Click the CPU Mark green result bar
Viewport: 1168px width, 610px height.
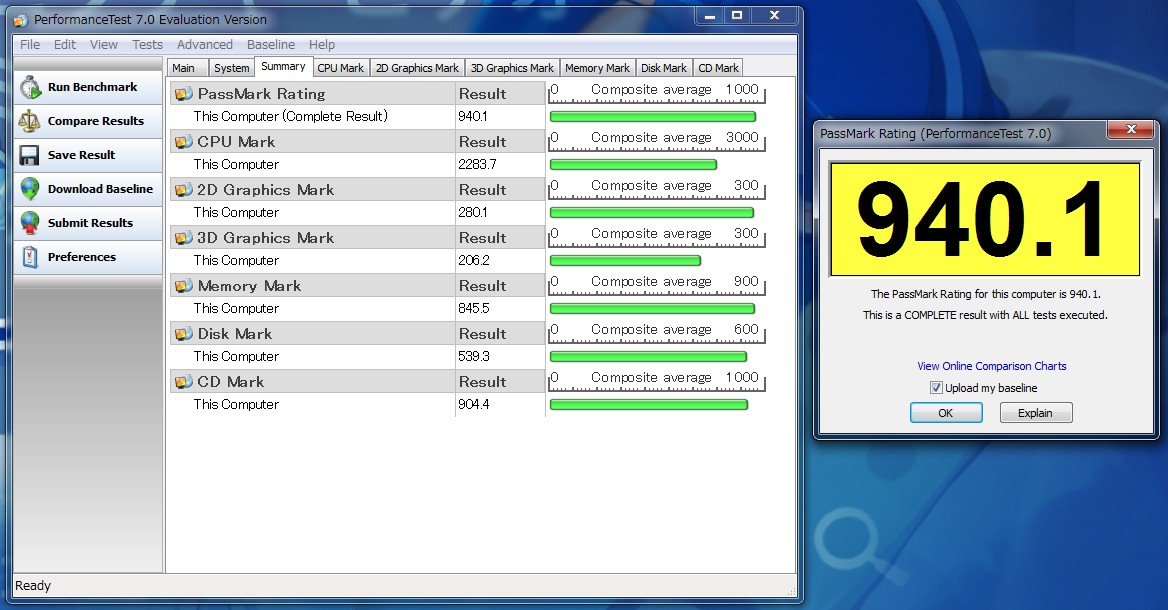(633, 165)
